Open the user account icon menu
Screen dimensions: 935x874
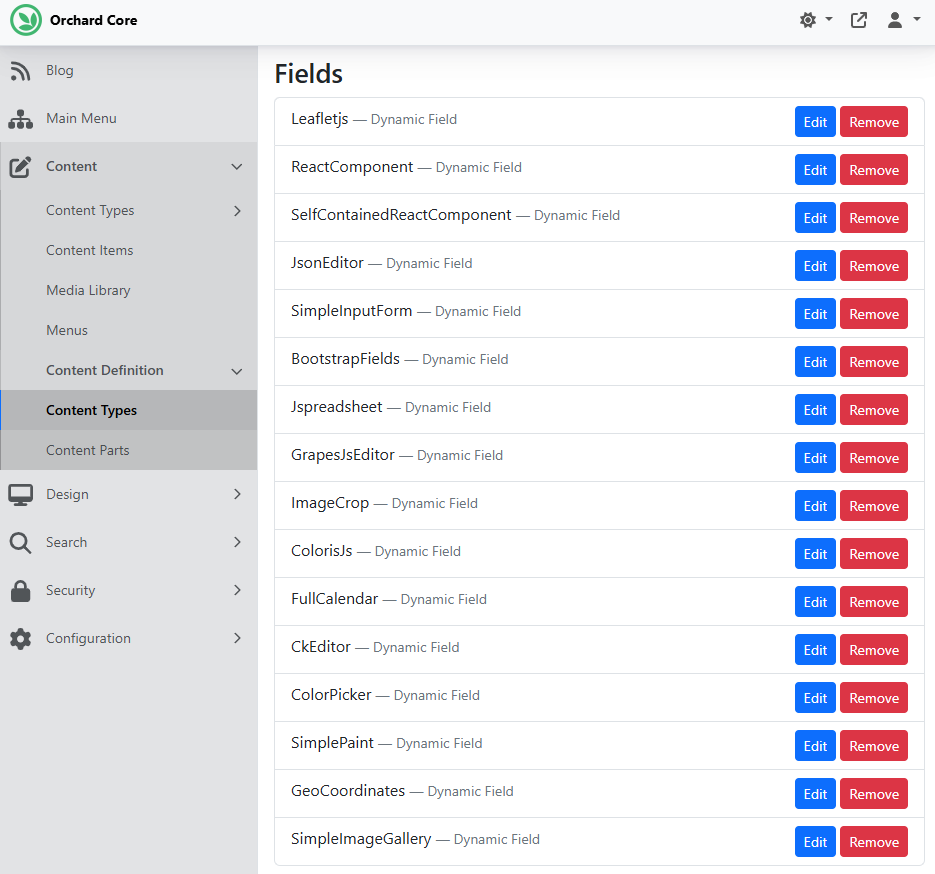pos(894,20)
